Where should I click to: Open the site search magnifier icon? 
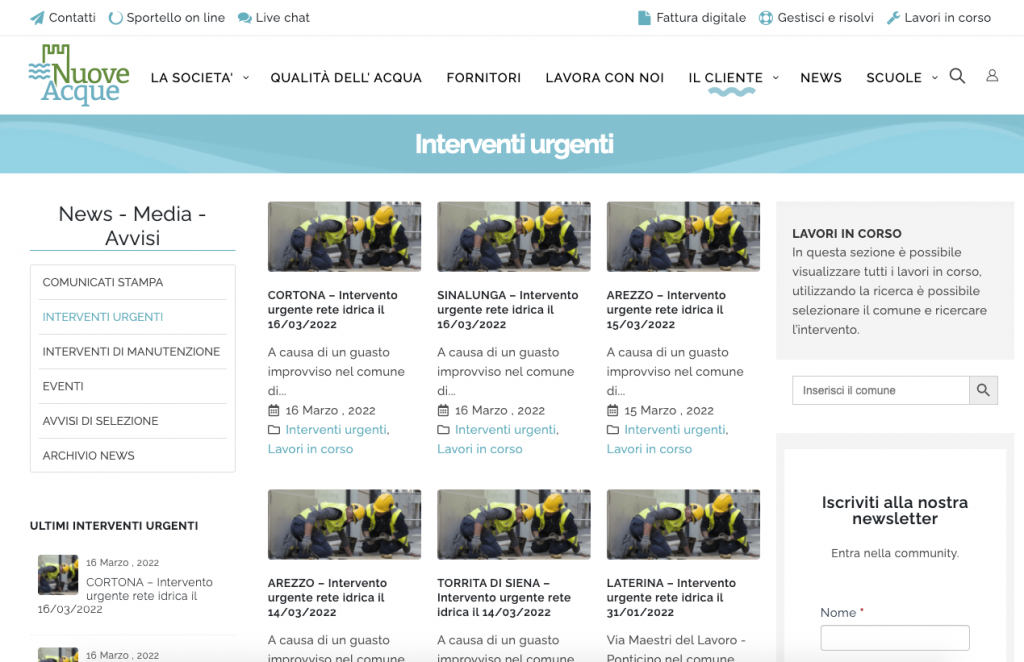pyautogui.click(x=957, y=76)
